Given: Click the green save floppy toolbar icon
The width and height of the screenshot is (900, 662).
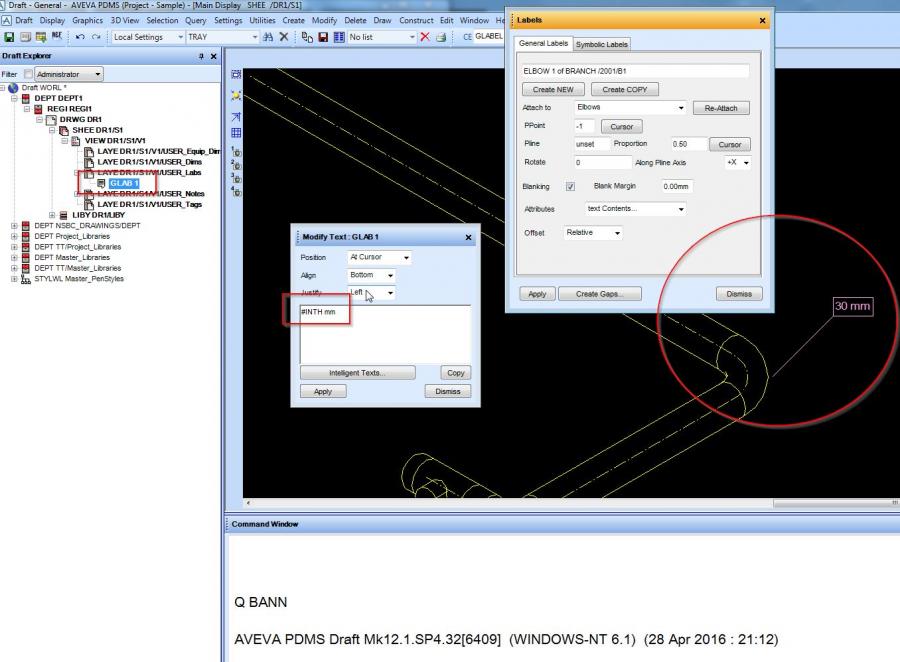Looking at the screenshot, I should point(9,37).
